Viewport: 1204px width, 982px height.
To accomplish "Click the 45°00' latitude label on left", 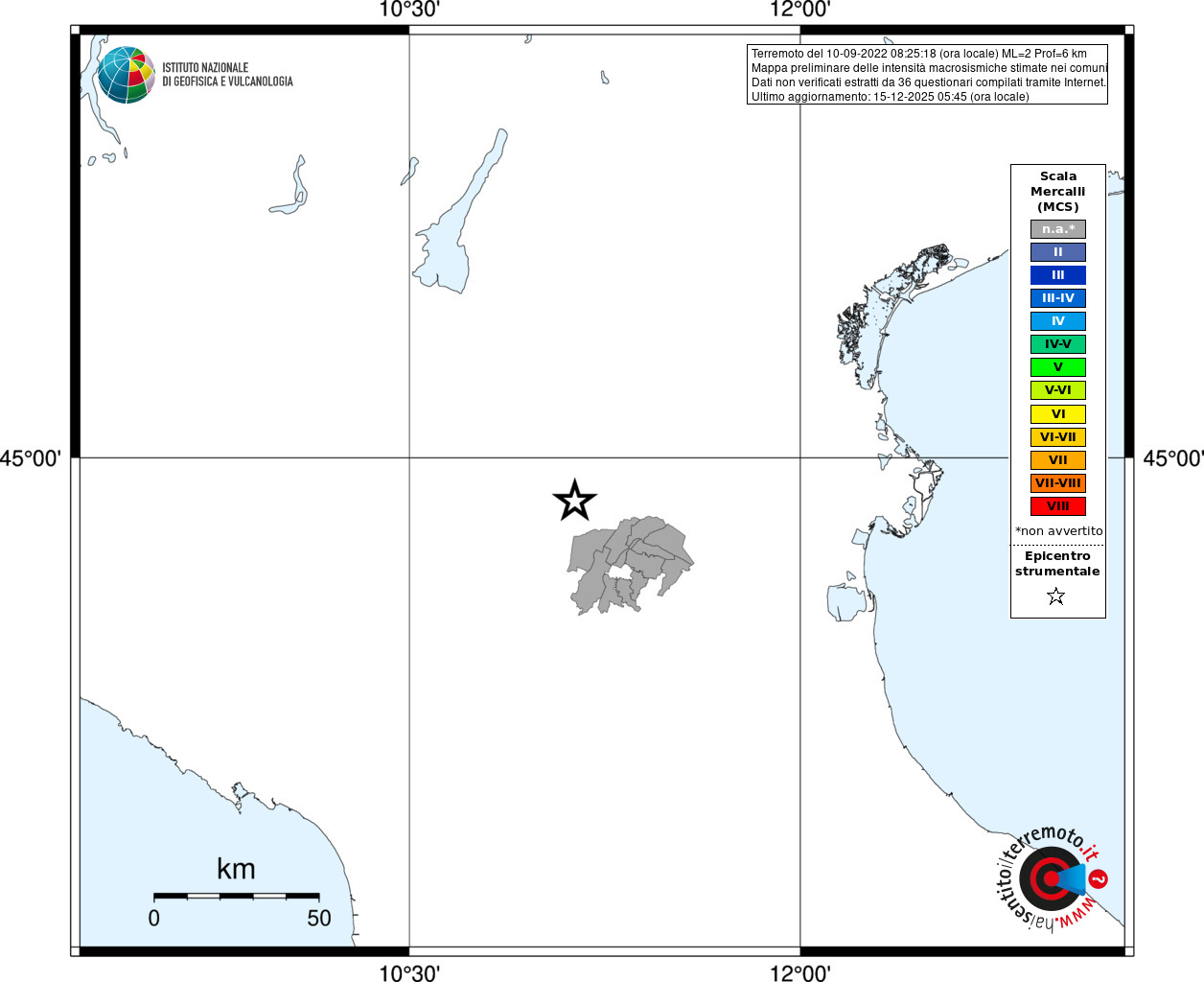I will coord(30,458).
